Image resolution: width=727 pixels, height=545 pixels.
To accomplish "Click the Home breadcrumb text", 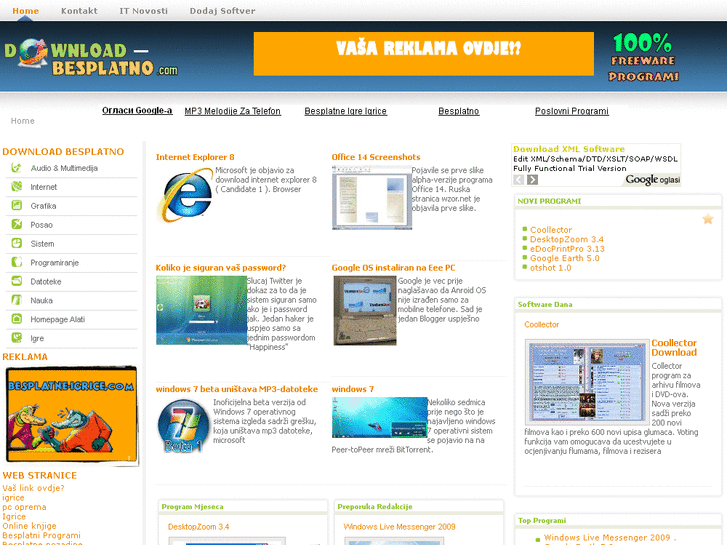I will [23, 121].
